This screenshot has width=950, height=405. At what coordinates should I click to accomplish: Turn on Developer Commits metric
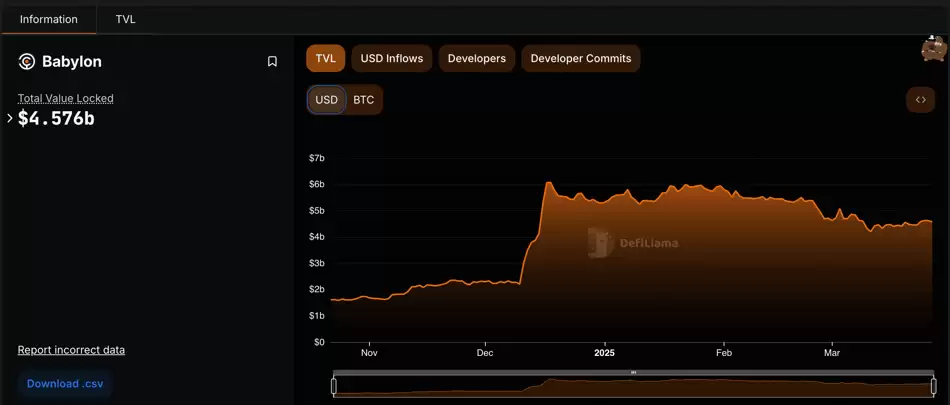click(x=580, y=58)
